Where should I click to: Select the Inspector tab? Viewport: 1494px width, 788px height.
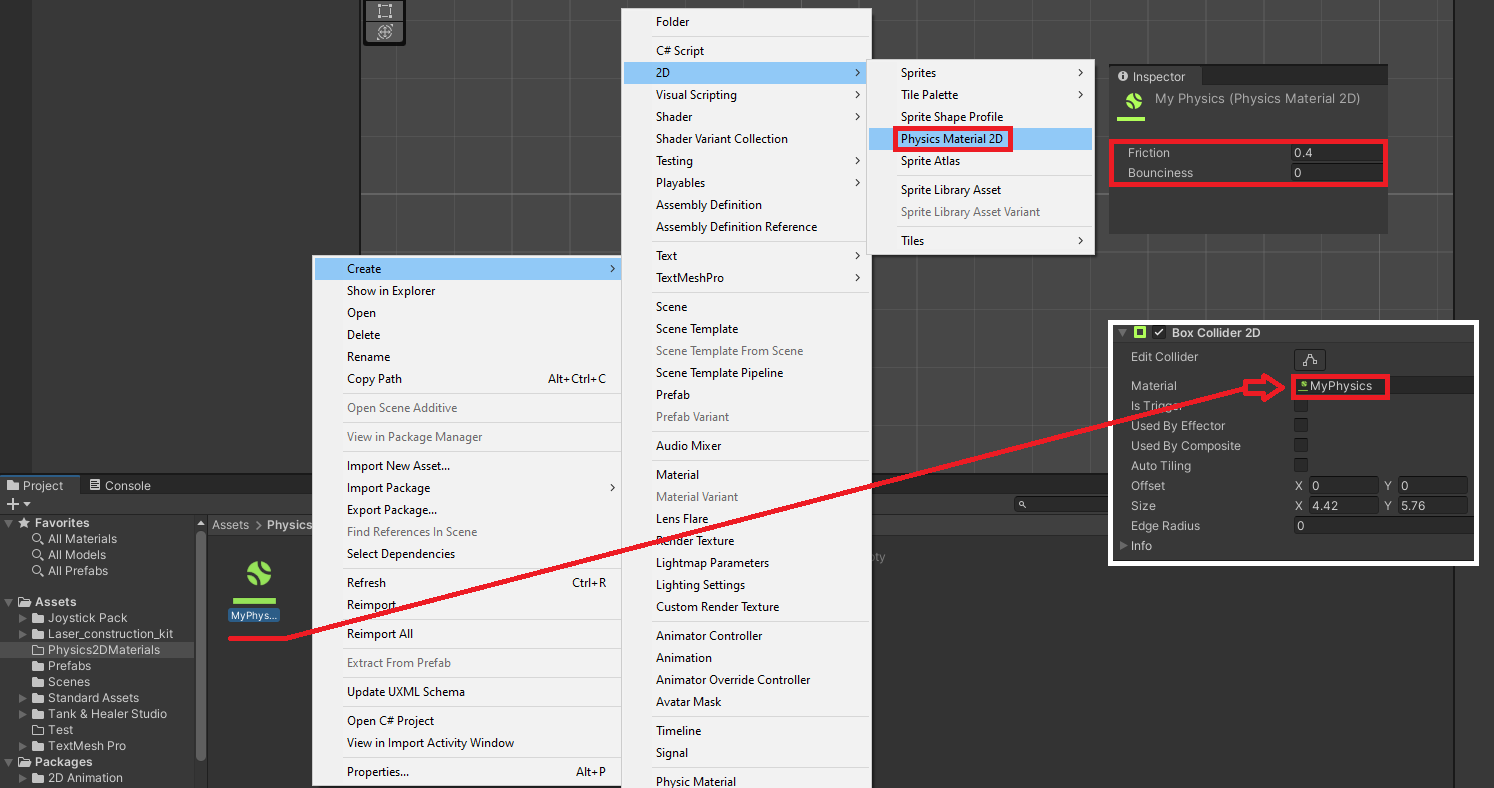(x=1153, y=77)
